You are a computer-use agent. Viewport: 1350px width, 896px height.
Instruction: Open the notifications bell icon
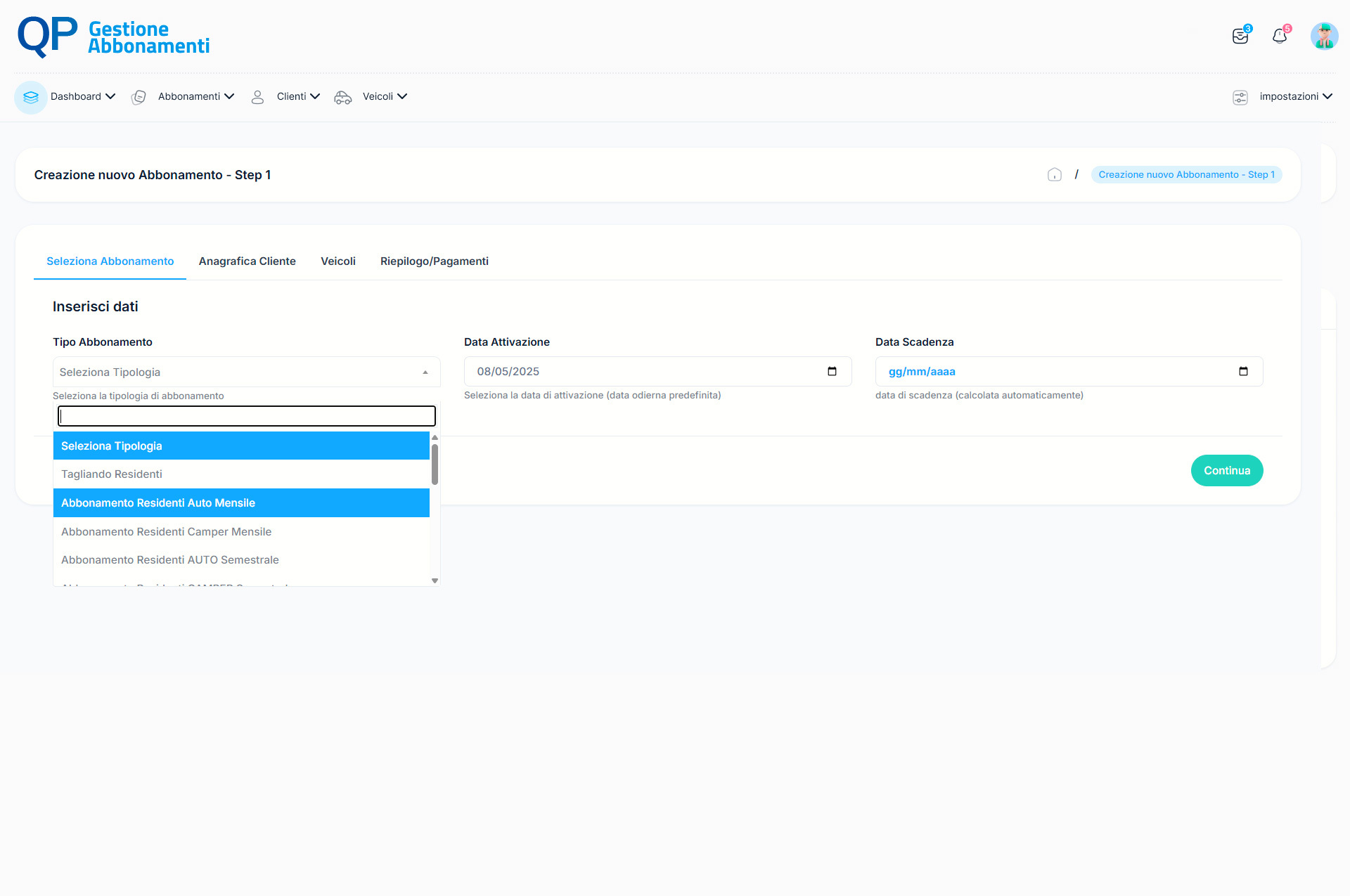(1280, 36)
